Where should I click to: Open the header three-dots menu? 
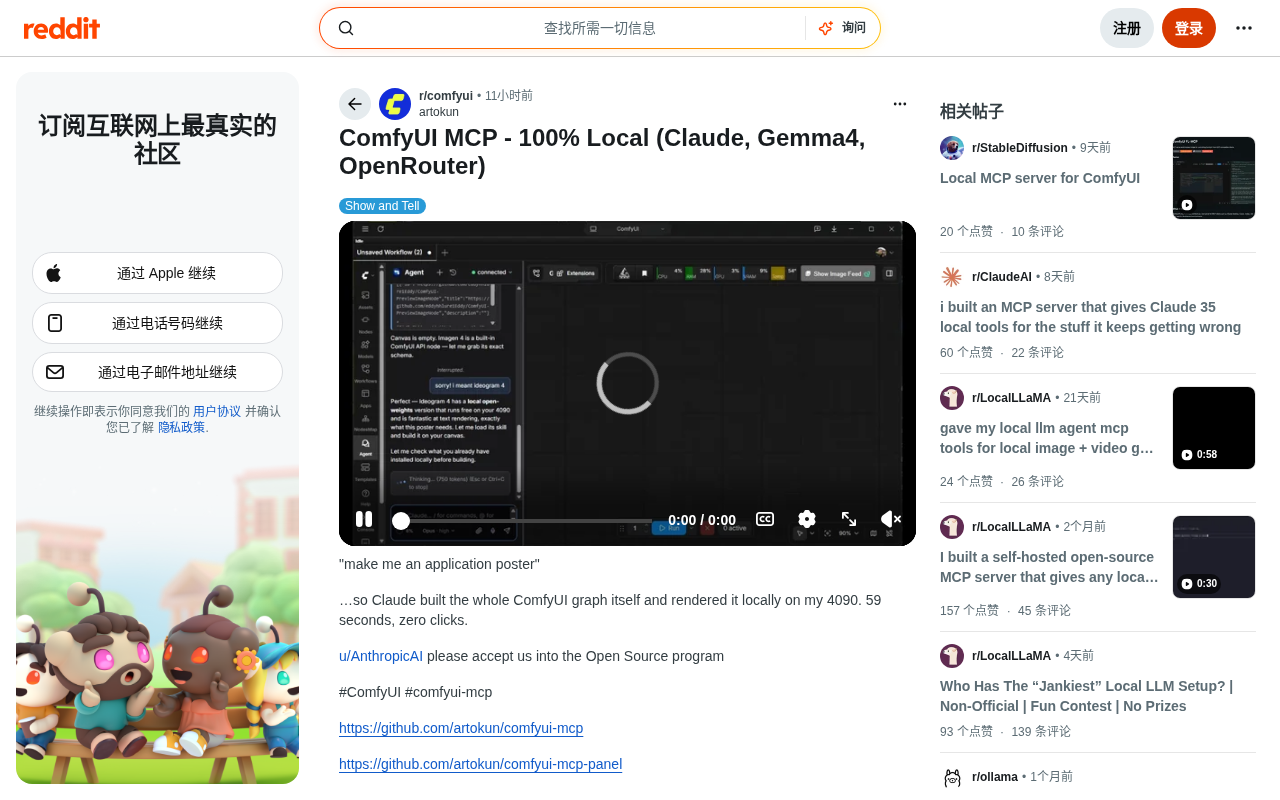(1244, 28)
